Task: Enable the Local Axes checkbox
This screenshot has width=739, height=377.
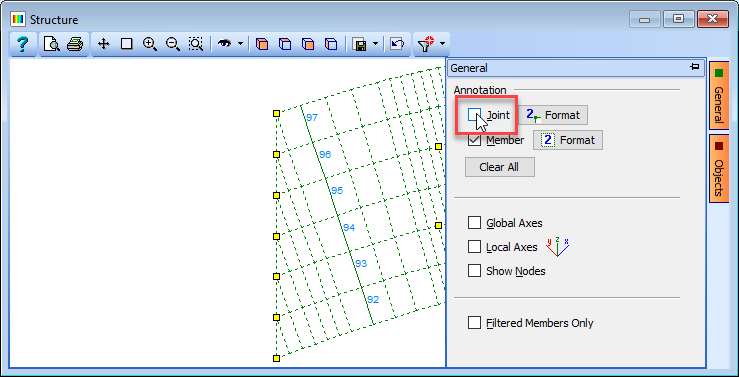Action: pyautogui.click(x=474, y=246)
